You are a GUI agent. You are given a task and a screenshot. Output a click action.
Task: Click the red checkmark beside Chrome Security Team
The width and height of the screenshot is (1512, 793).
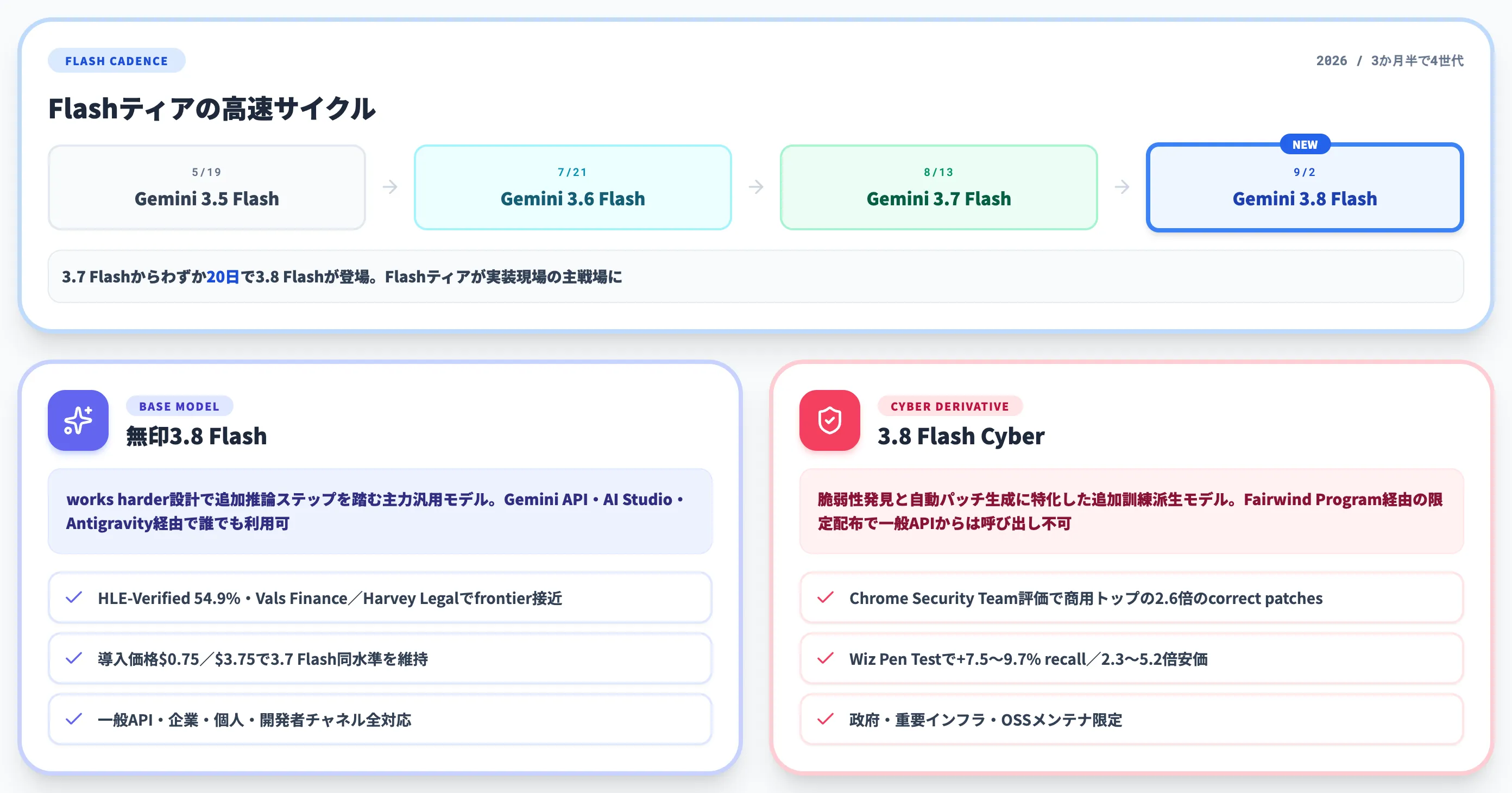coord(826,597)
